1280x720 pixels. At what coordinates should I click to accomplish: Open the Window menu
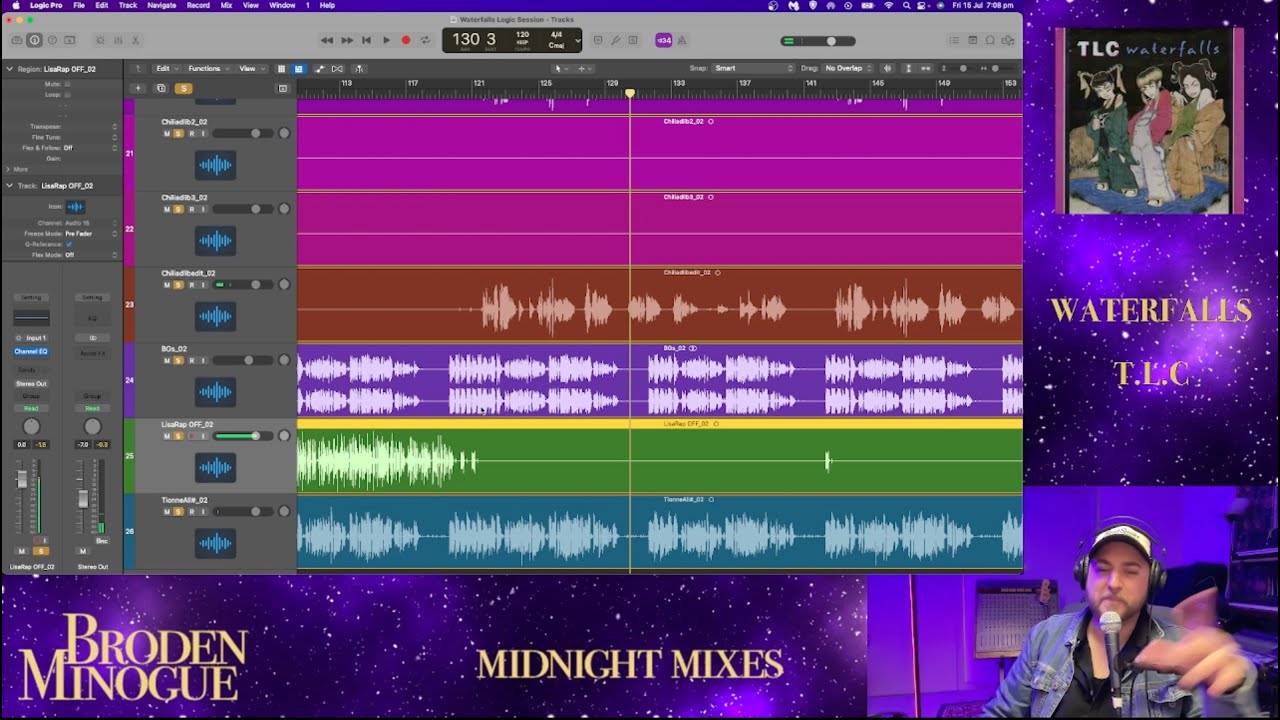point(282,5)
